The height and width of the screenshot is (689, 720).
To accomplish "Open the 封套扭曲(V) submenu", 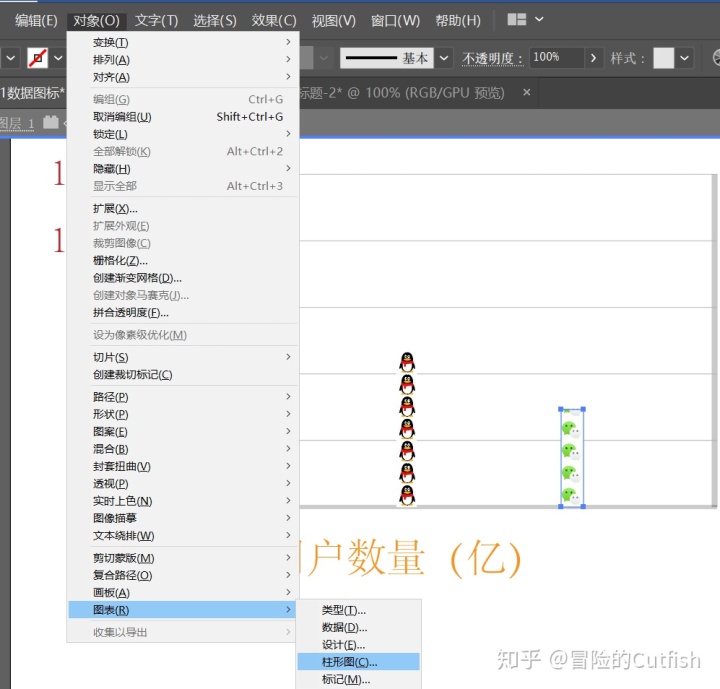I will (183, 466).
